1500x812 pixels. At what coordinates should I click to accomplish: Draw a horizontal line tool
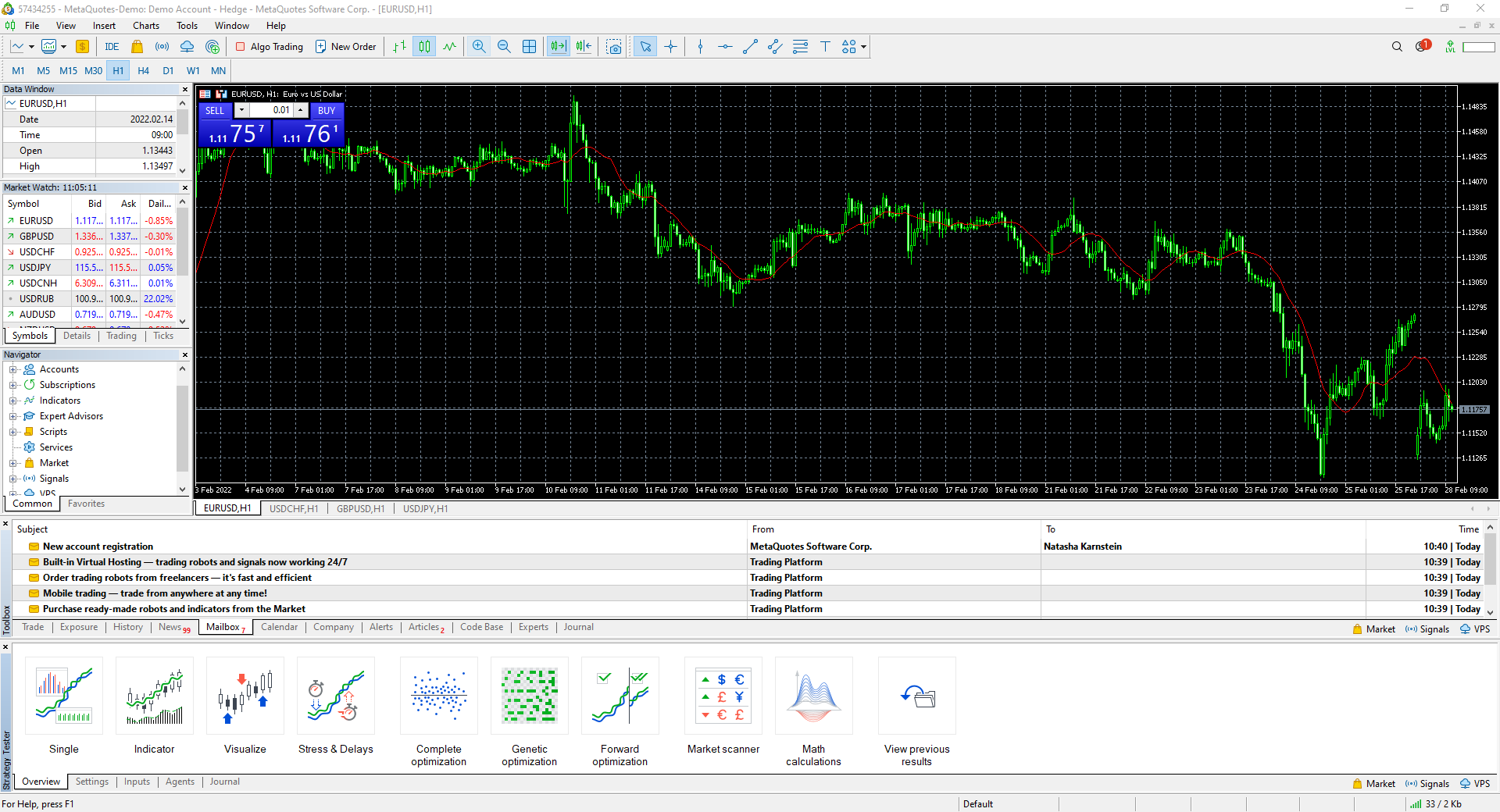coord(725,47)
